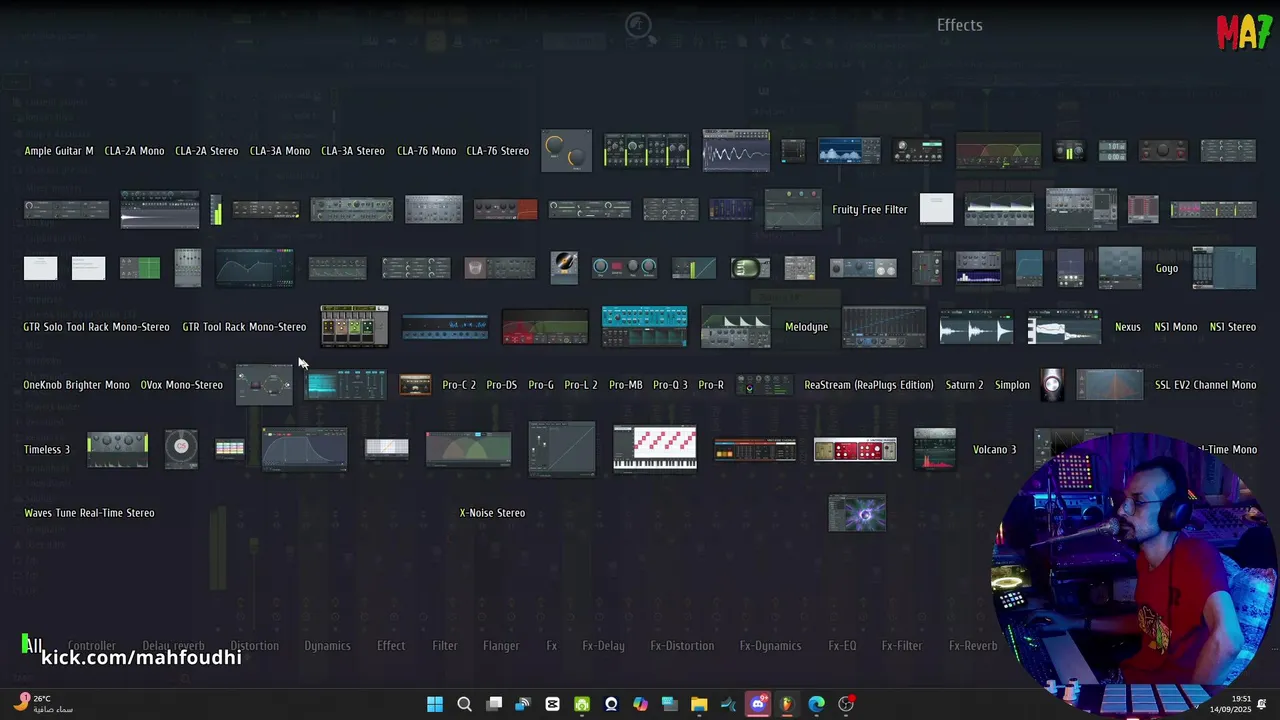Pick Pro-Q 3 equalizer
The image size is (1280, 720).
pyautogui.click(x=670, y=385)
